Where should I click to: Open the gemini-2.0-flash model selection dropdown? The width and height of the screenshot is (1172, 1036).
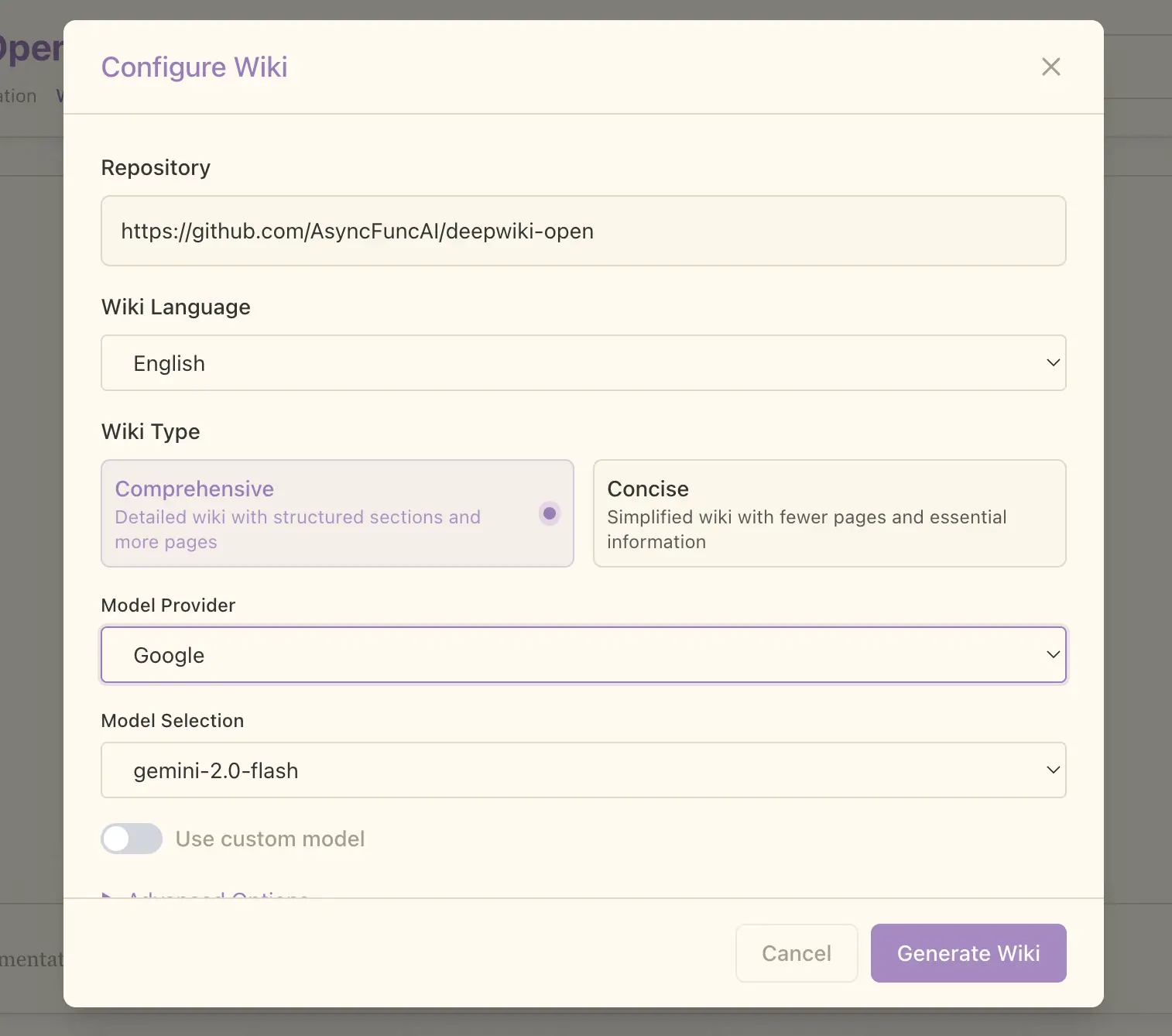[x=584, y=770]
